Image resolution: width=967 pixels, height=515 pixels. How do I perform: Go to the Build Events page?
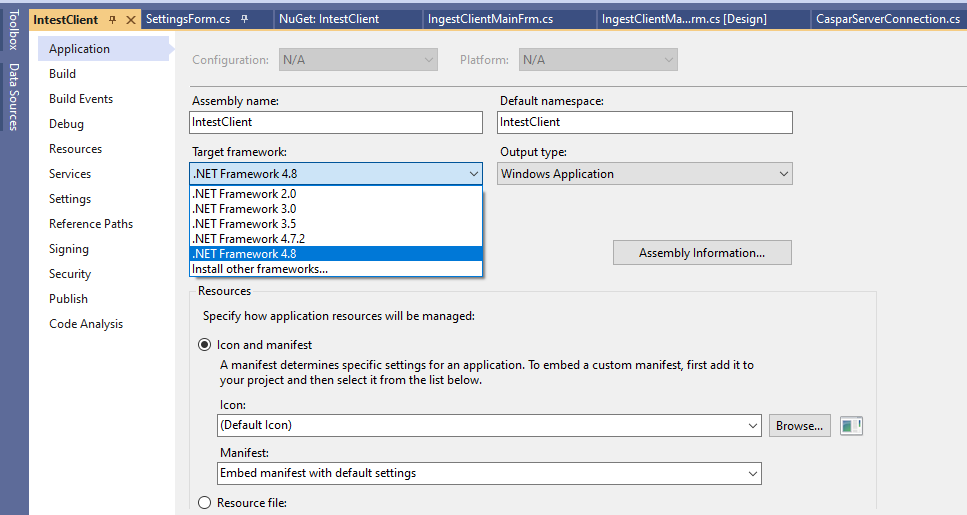tap(81, 99)
